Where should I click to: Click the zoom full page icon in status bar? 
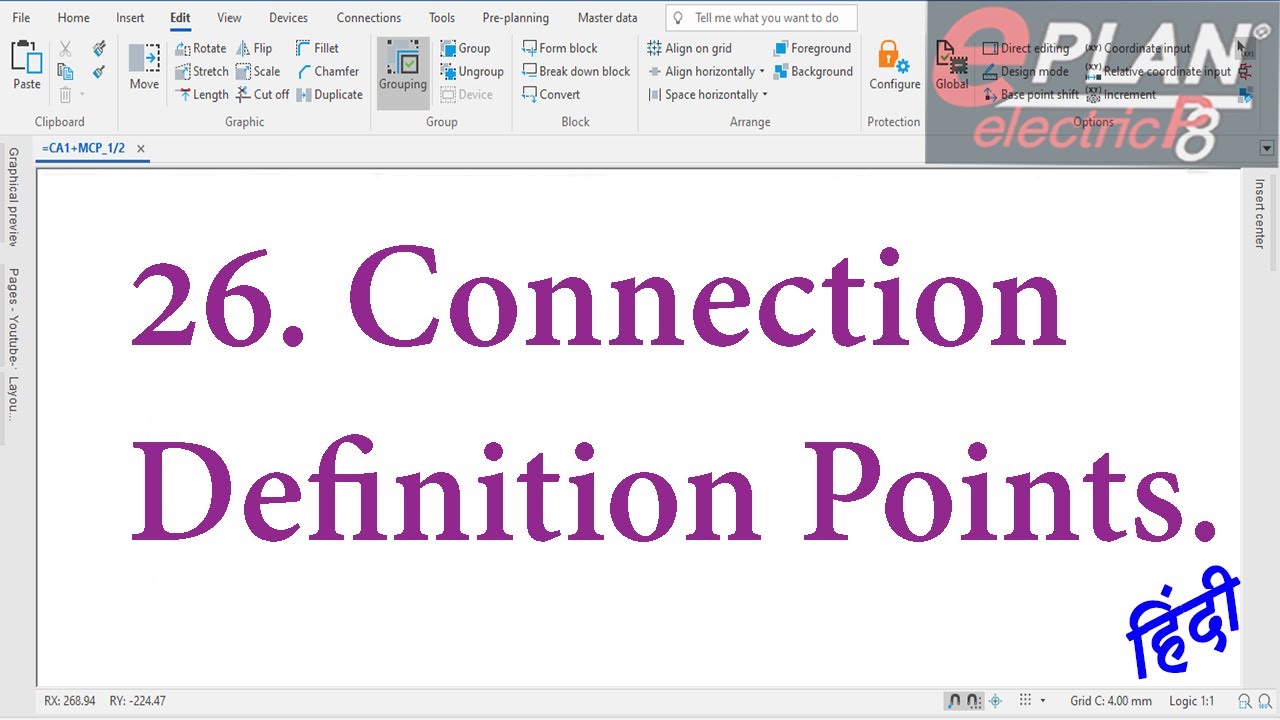pos(1264,701)
